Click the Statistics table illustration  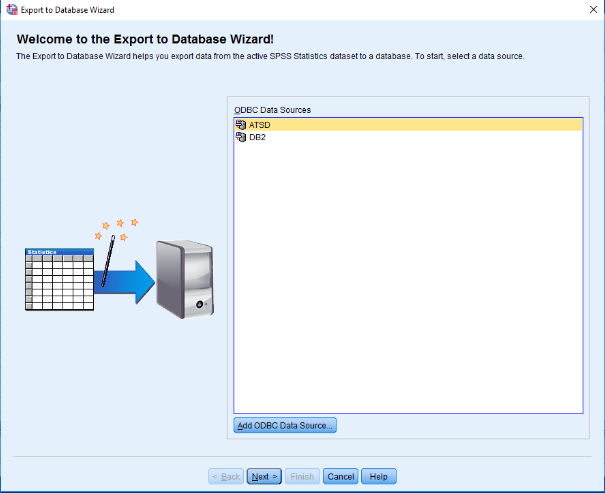tap(59, 279)
